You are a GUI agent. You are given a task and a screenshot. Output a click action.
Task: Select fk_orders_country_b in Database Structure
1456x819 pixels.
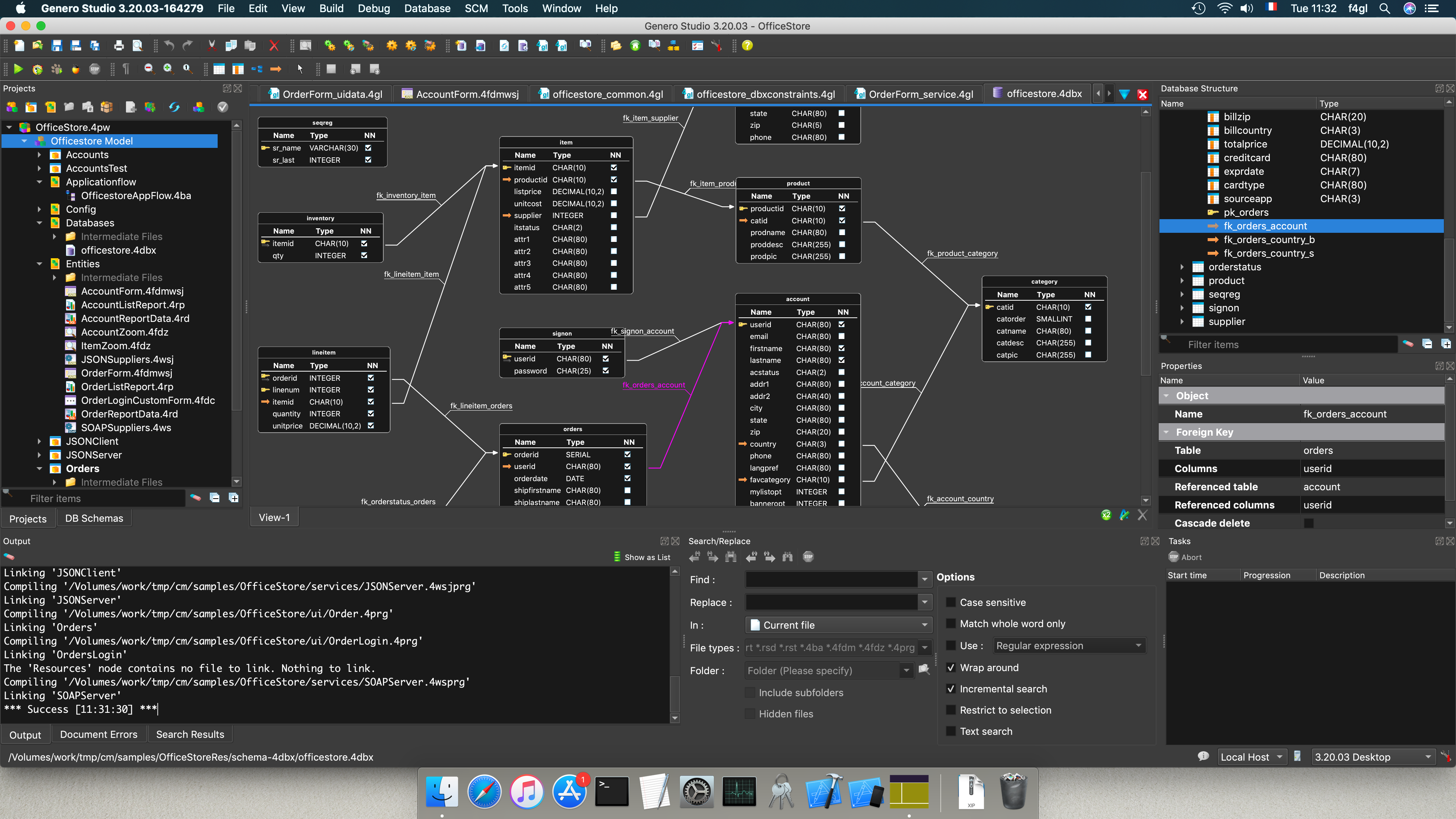(x=1269, y=240)
